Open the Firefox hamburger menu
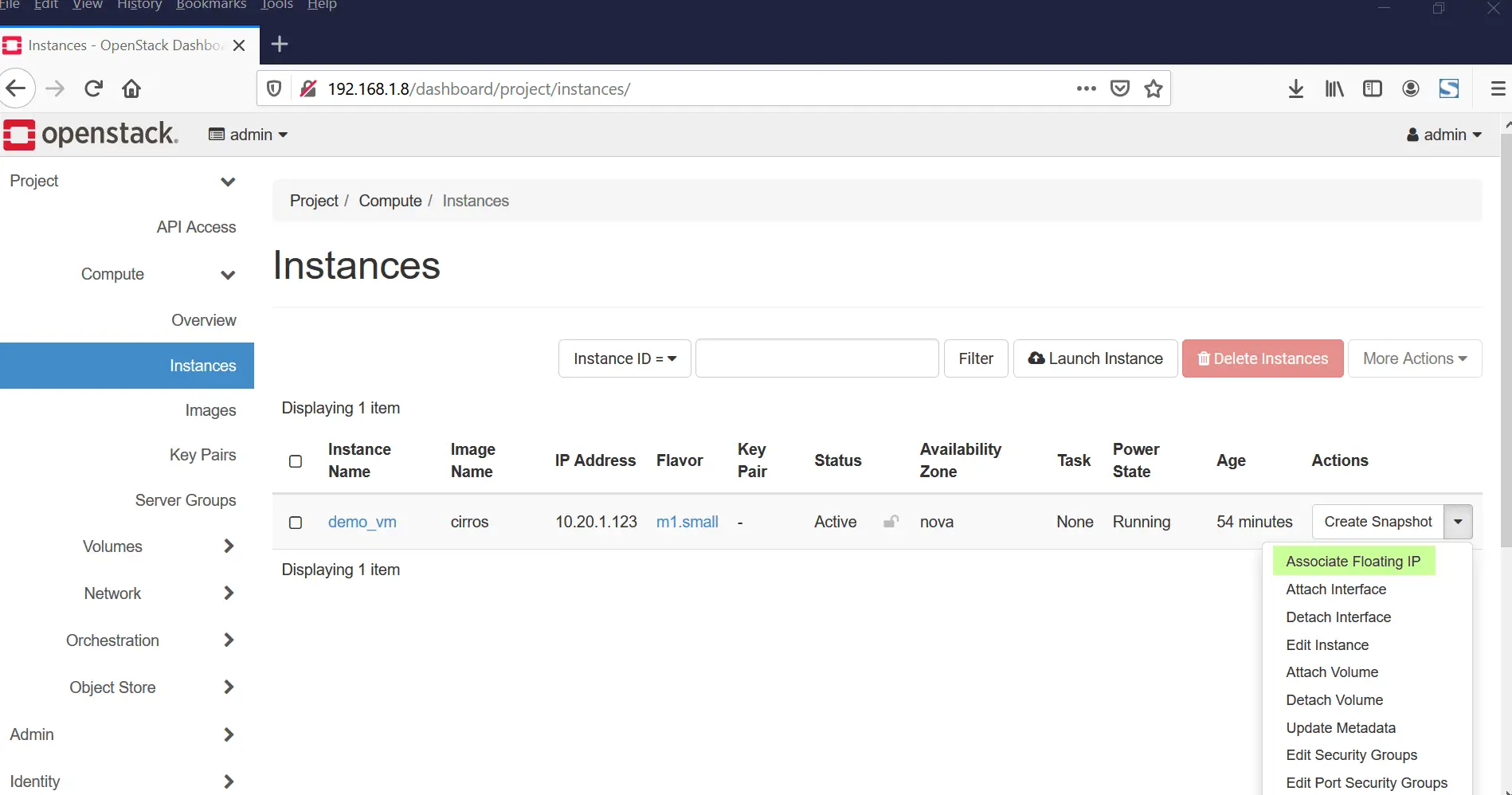This screenshot has height=795, width=1512. [1498, 88]
